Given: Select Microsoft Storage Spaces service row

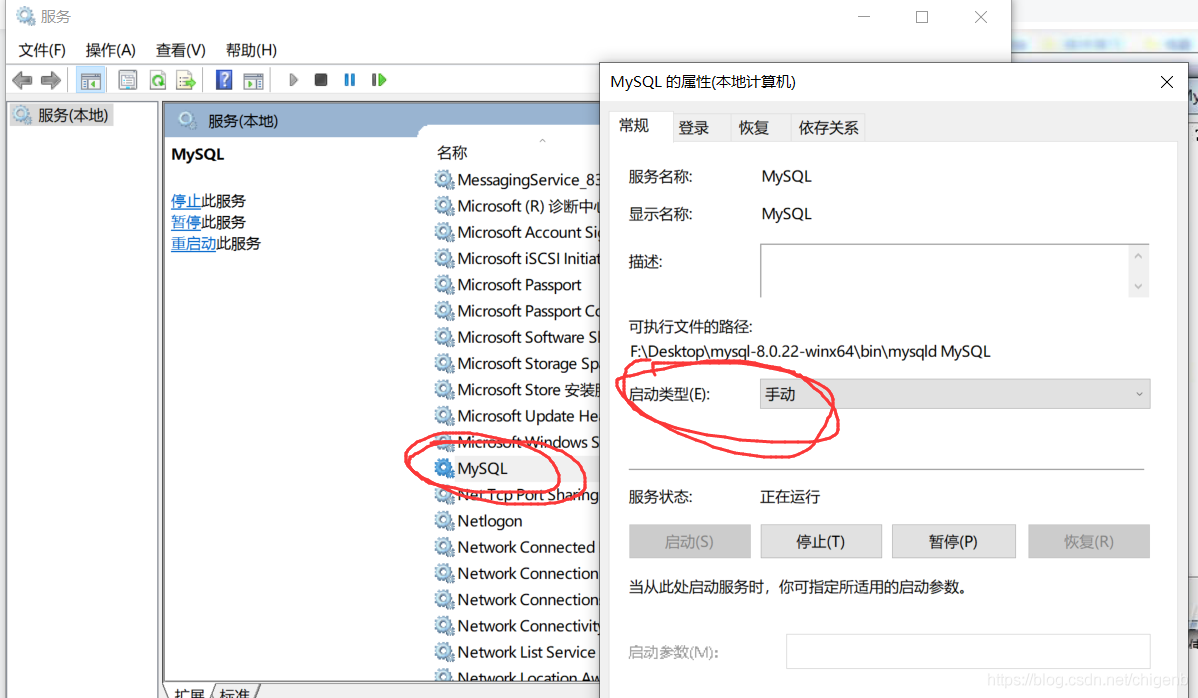Looking at the screenshot, I should [516, 364].
